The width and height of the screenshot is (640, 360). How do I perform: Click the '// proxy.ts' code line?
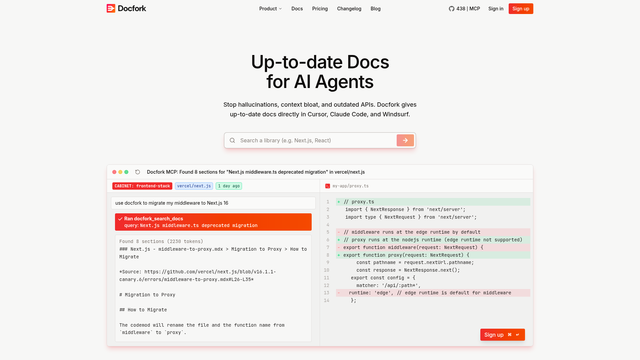pos(433,202)
